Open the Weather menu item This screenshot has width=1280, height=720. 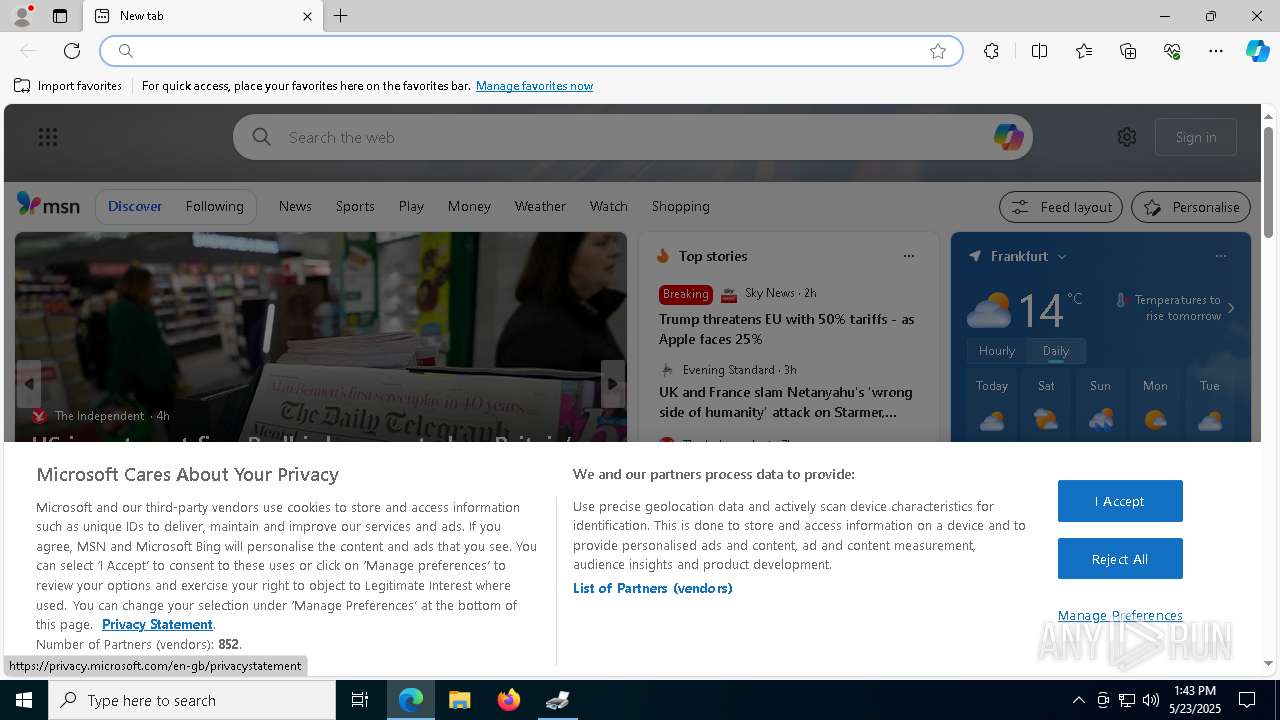pyautogui.click(x=540, y=206)
